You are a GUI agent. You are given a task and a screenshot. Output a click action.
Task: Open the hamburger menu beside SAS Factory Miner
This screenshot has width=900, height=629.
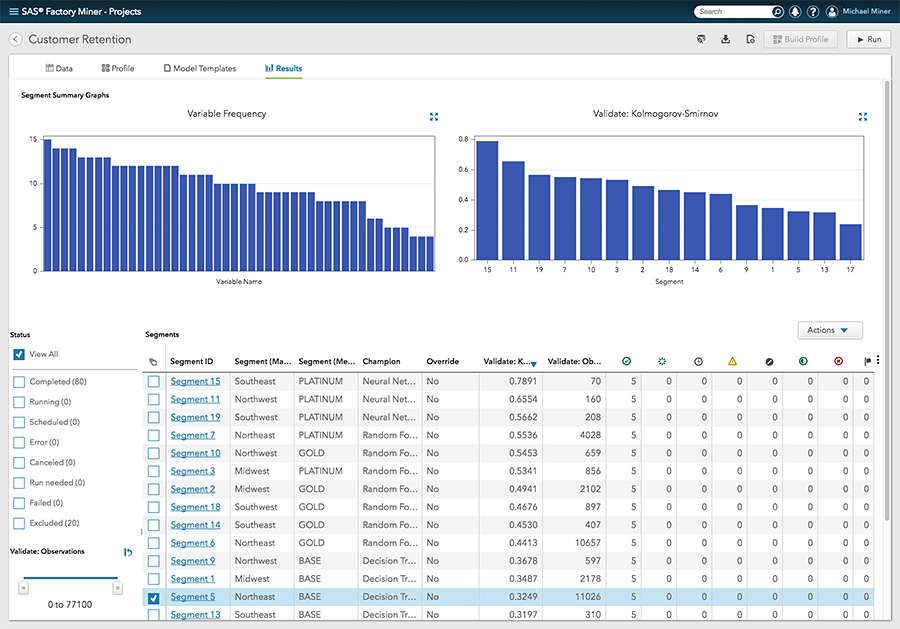(x=12, y=12)
